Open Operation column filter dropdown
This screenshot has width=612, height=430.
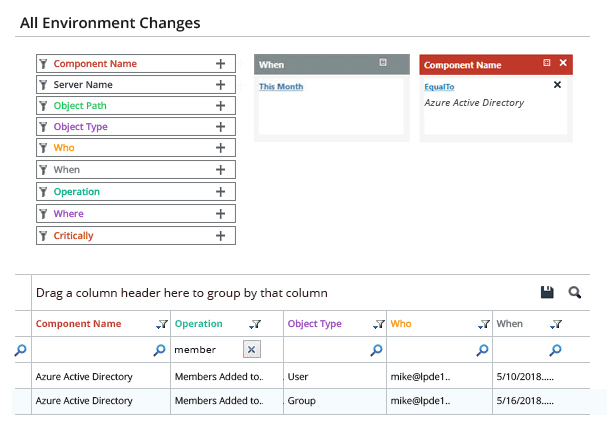click(x=255, y=324)
